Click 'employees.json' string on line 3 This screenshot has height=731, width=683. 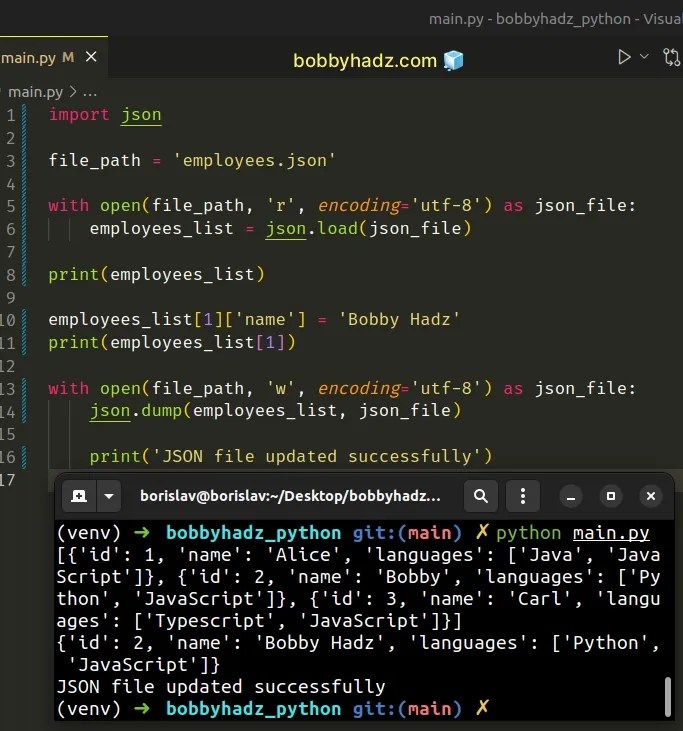tap(255, 160)
